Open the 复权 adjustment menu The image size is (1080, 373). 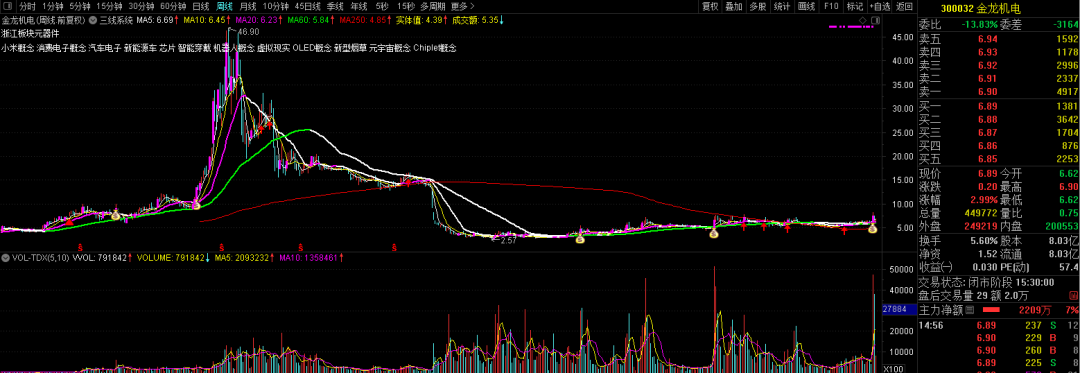click(x=710, y=6)
